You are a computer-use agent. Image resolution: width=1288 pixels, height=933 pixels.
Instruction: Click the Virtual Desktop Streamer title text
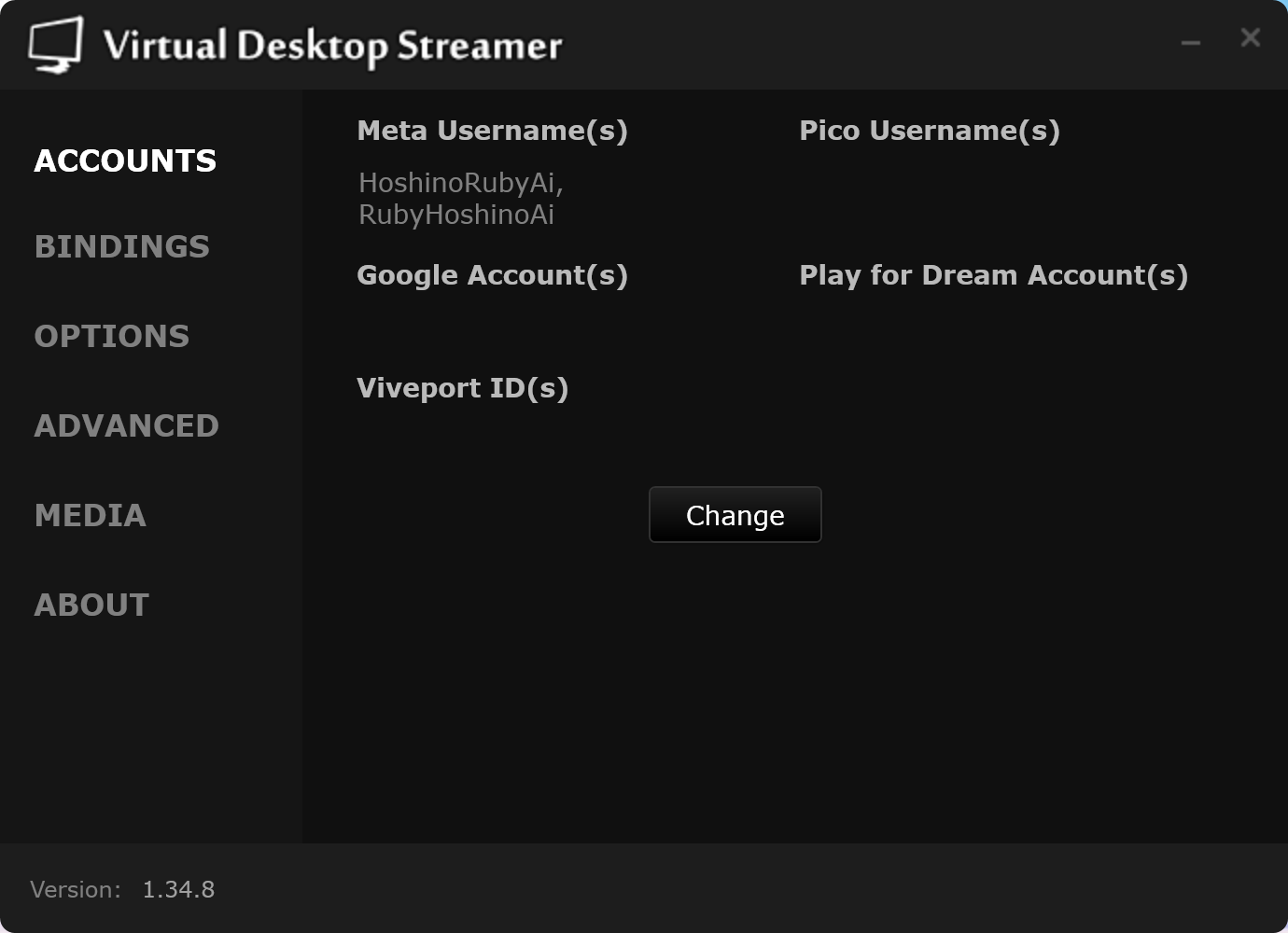[332, 46]
